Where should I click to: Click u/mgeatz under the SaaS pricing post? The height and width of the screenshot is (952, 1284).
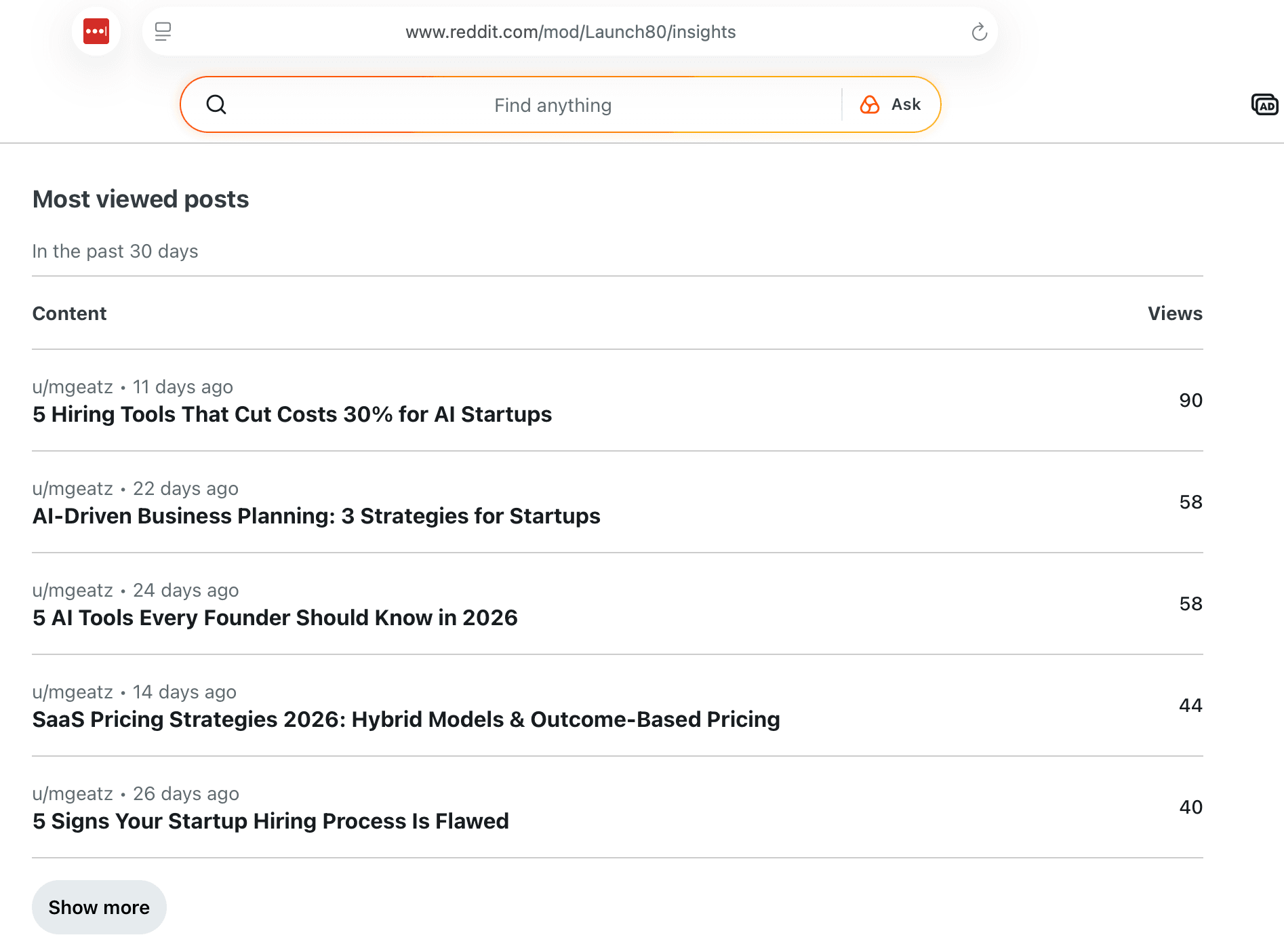pos(73,692)
